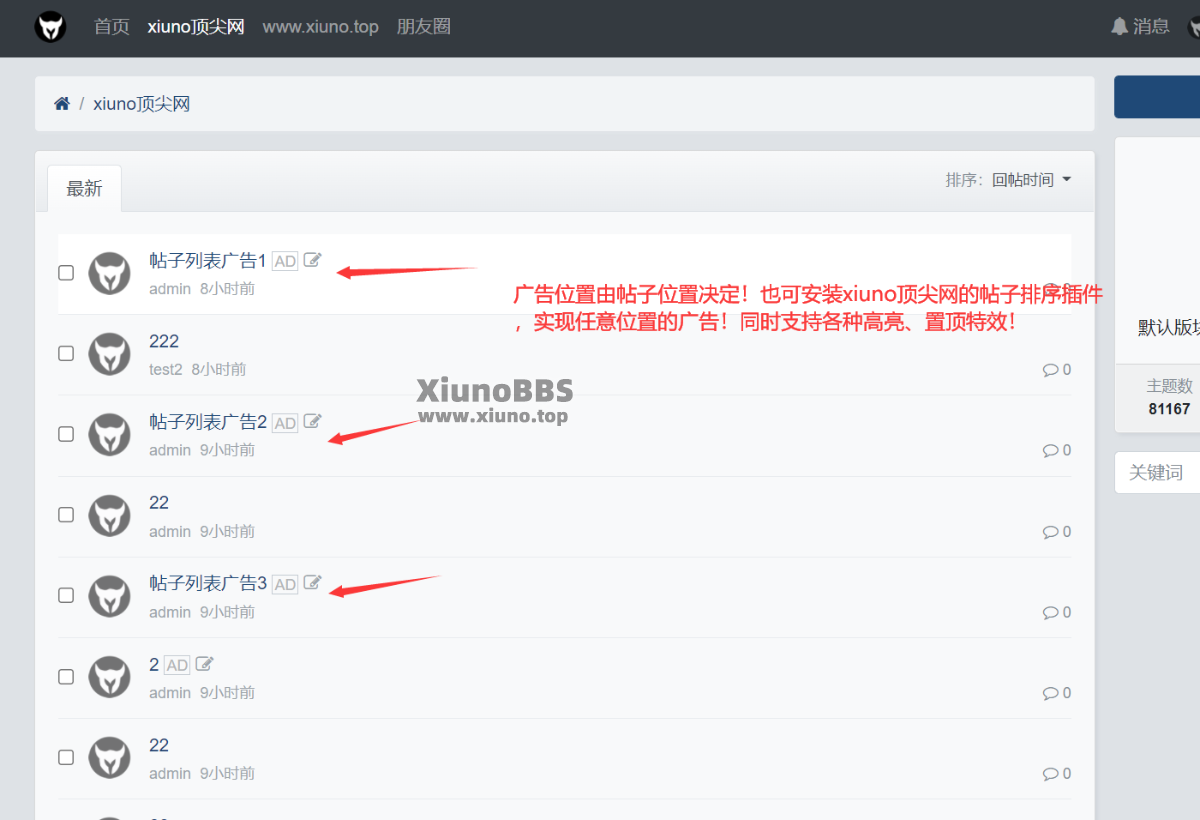The image size is (1200, 820).
Task: Tick the checkbox of the 22 thread directly above 帖子列表广告3
Action: [x=66, y=515]
